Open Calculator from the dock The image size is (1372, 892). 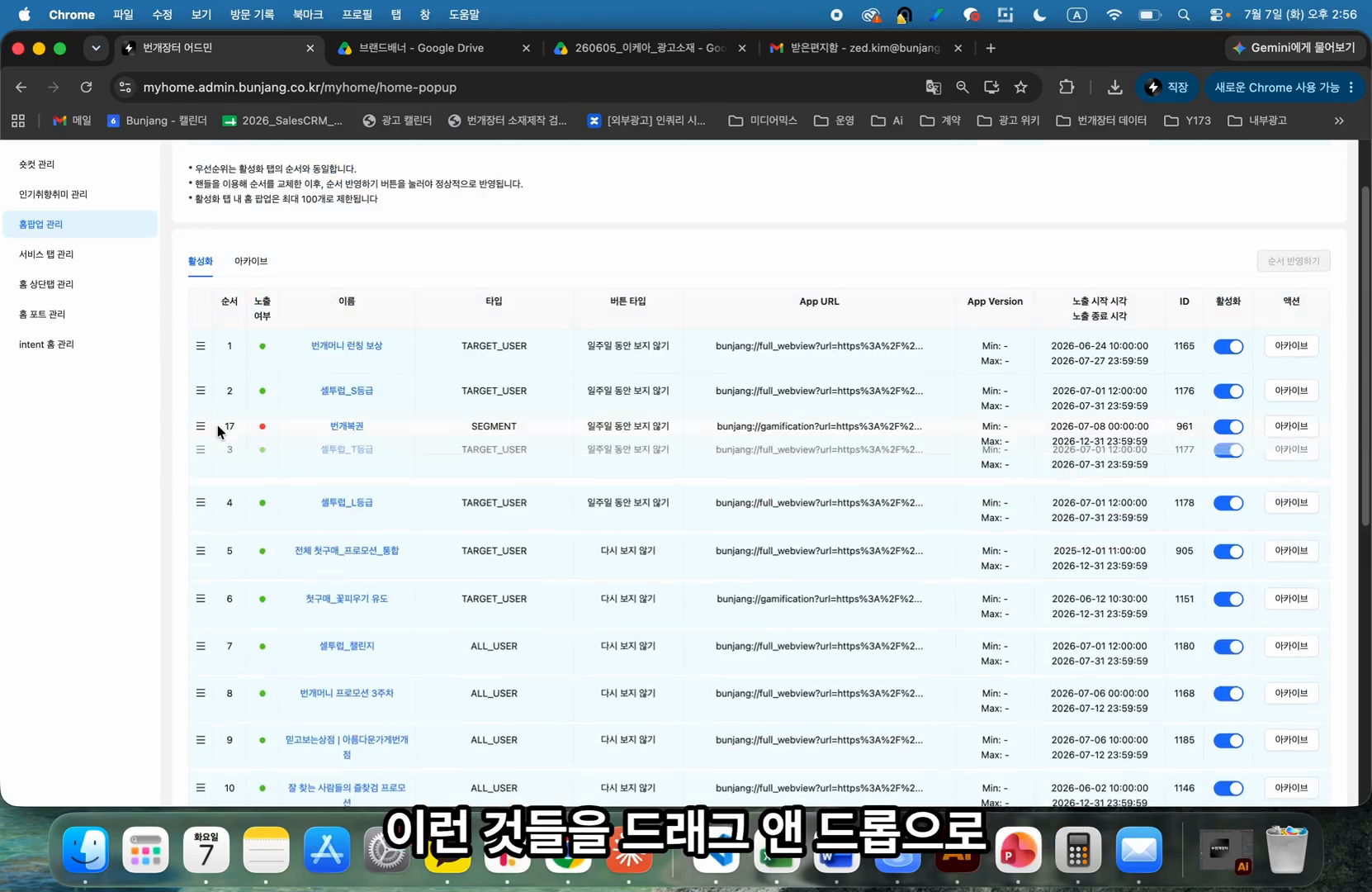pyautogui.click(x=1078, y=849)
